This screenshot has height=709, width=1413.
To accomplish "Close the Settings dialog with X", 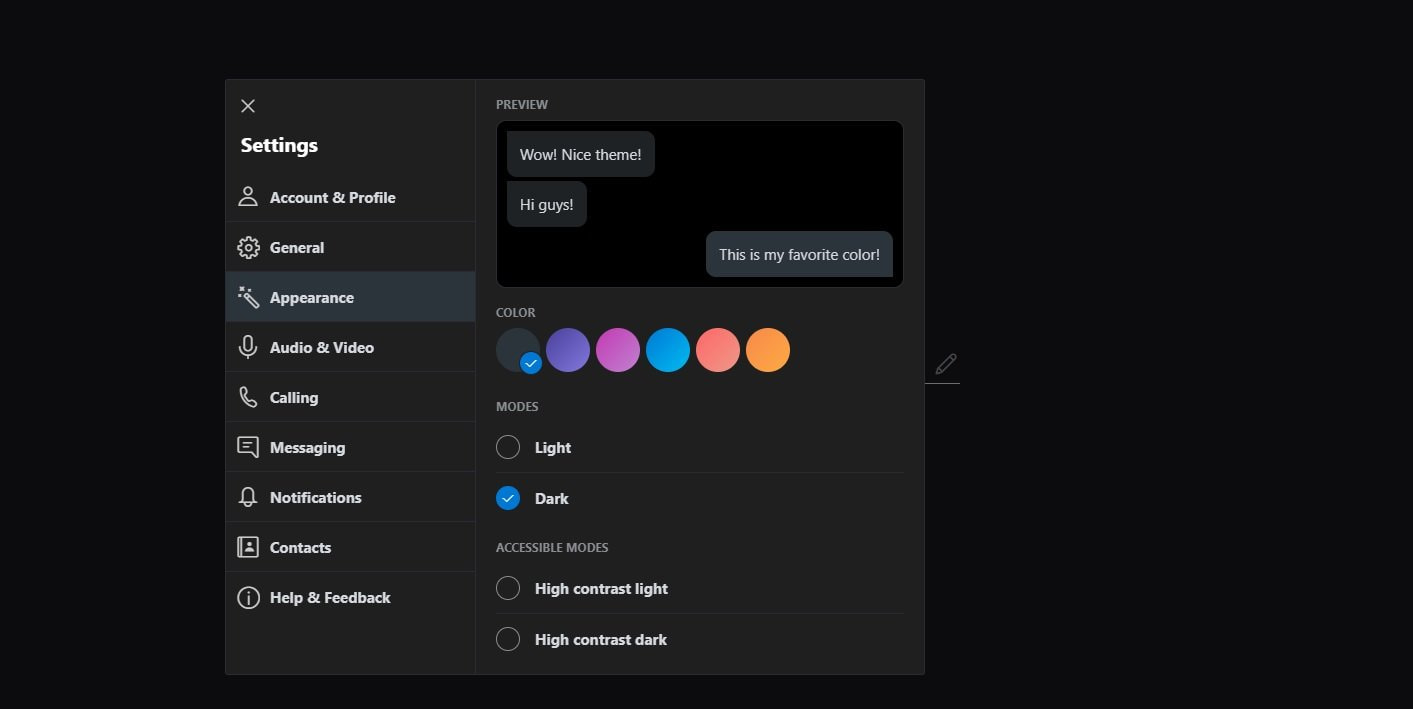I will point(248,106).
